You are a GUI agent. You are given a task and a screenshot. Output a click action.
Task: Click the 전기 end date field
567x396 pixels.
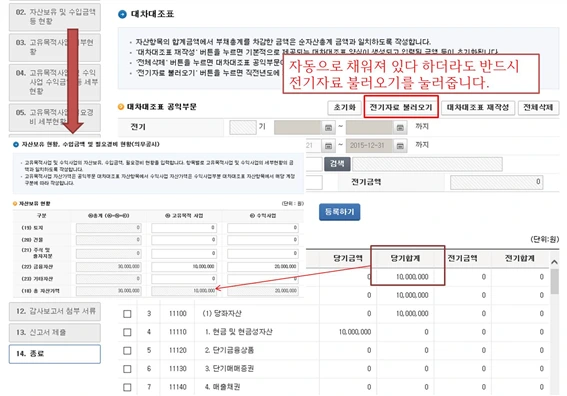click(370, 128)
